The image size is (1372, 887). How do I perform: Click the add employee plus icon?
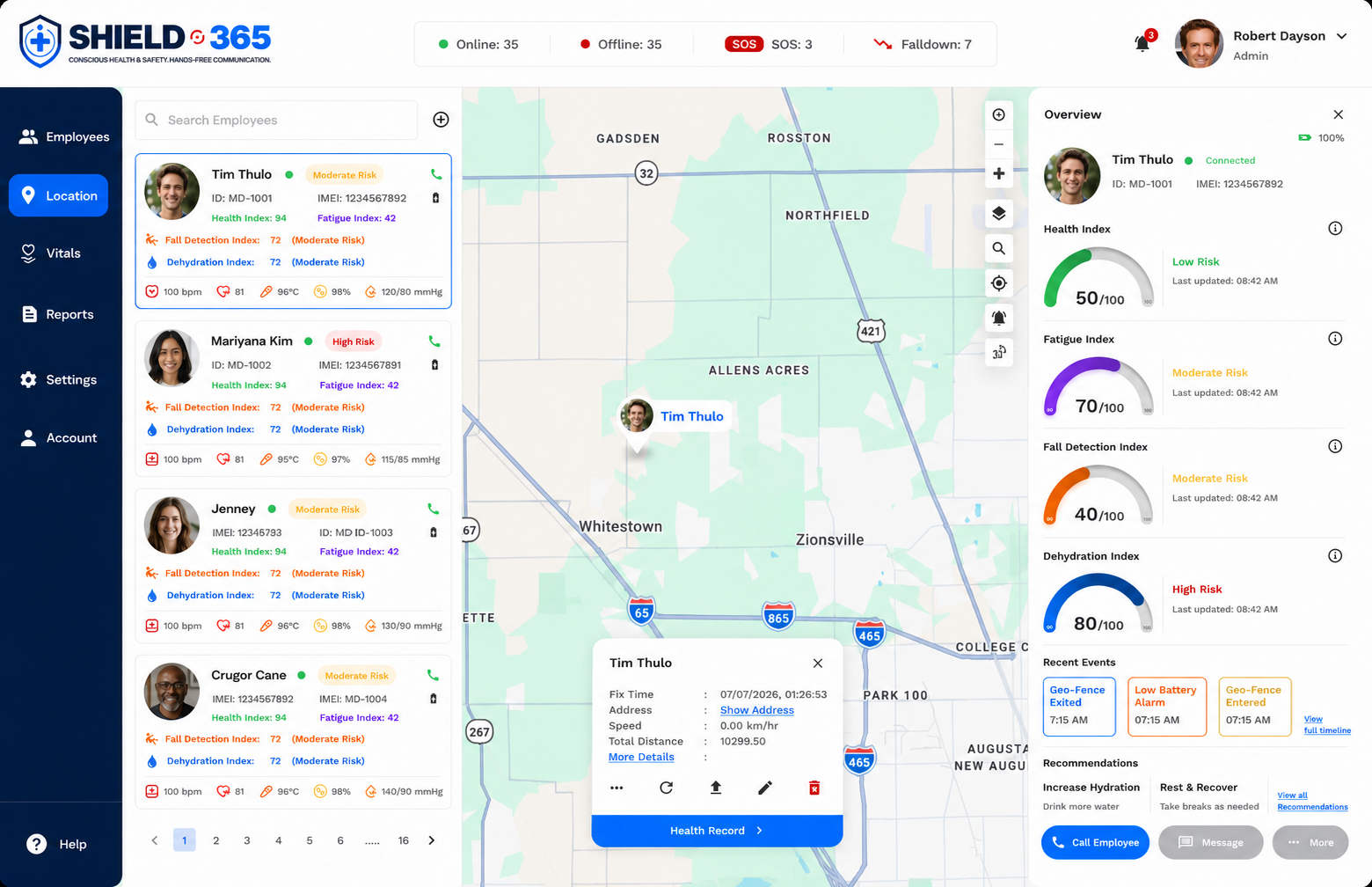[442, 120]
